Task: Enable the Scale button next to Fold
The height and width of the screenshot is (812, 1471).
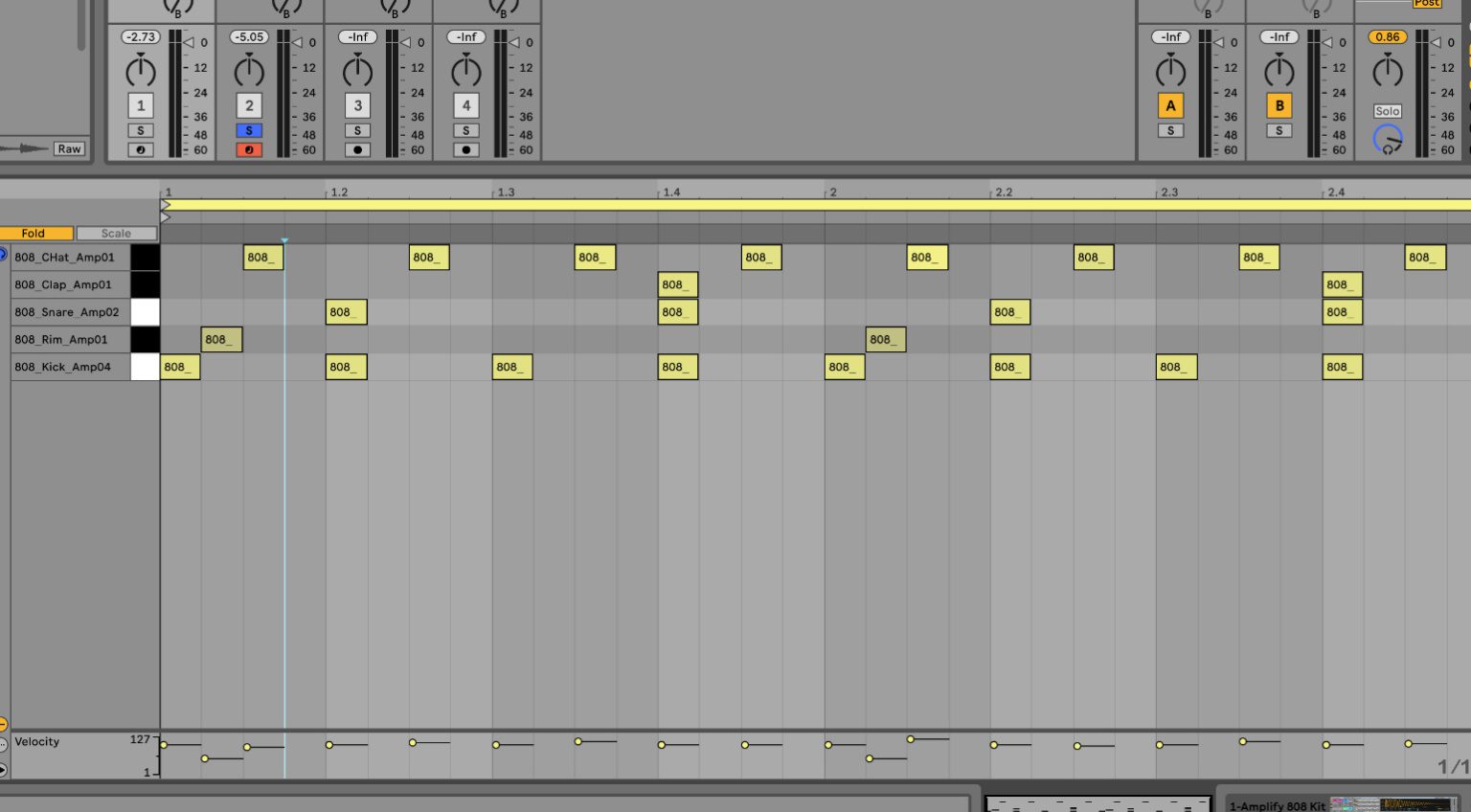Action: click(x=115, y=233)
